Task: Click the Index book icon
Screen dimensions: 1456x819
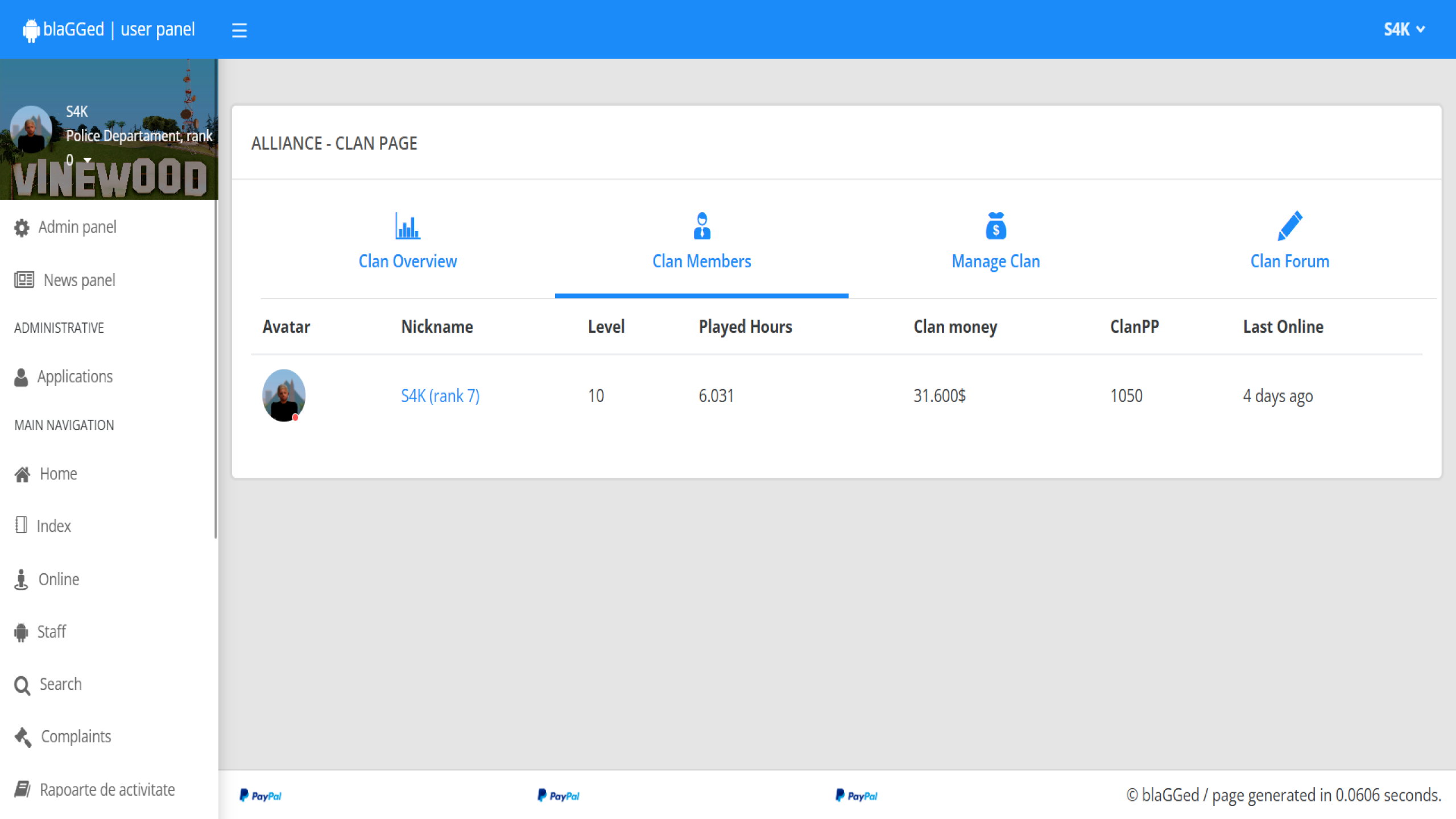Action: tap(21, 525)
